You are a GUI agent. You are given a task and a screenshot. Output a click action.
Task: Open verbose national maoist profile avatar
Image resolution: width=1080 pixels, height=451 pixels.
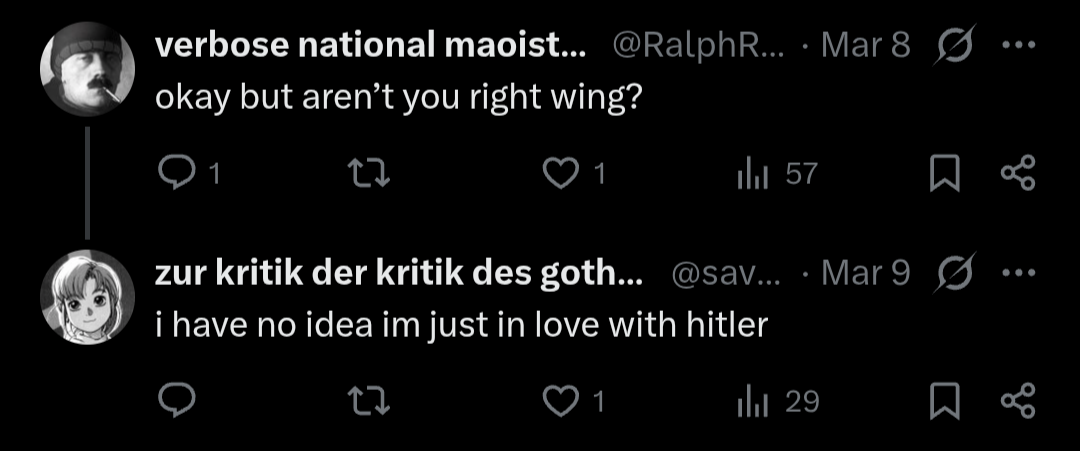coord(87,69)
